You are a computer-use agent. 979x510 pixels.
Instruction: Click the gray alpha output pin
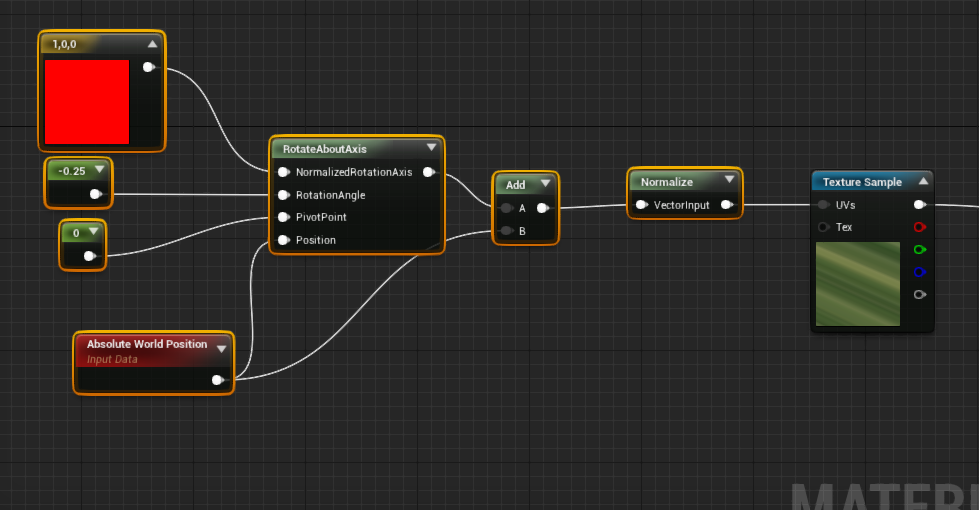coord(919,295)
